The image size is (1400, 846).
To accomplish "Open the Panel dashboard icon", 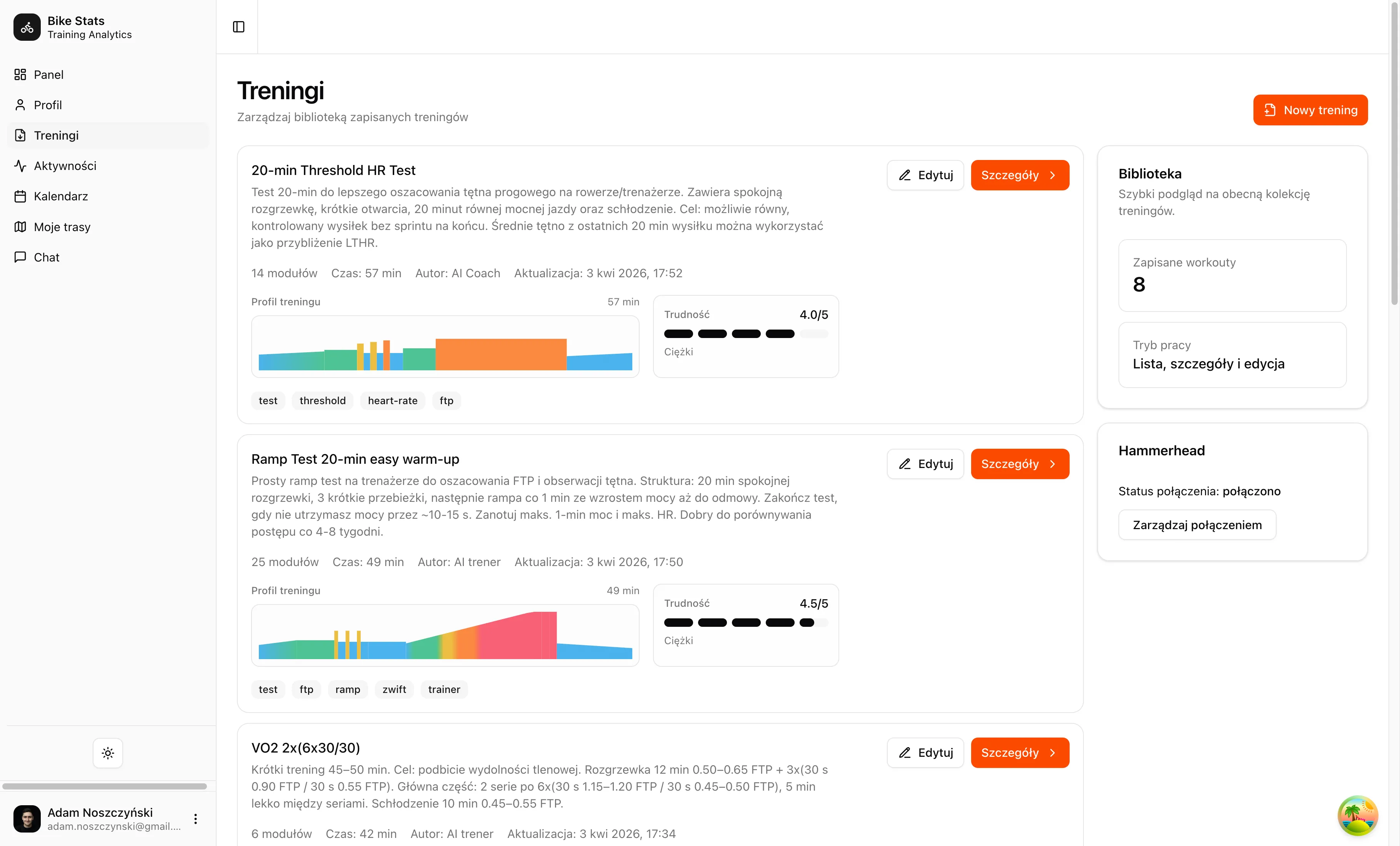I will tap(20, 75).
